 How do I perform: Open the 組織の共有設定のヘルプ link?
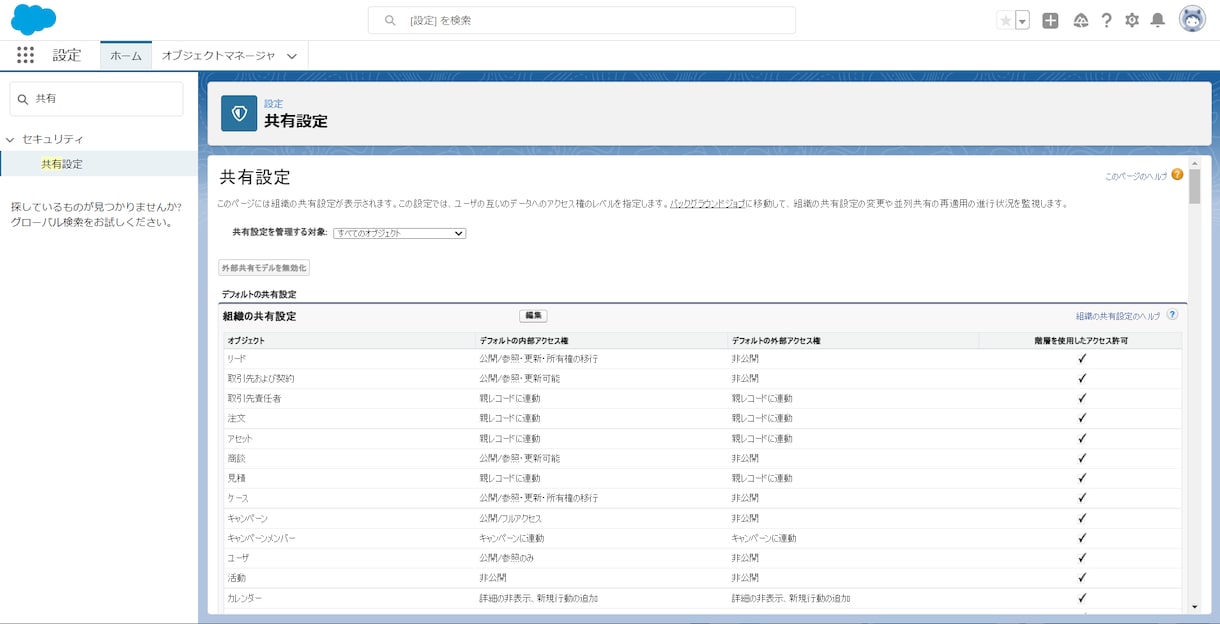coord(1118,316)
